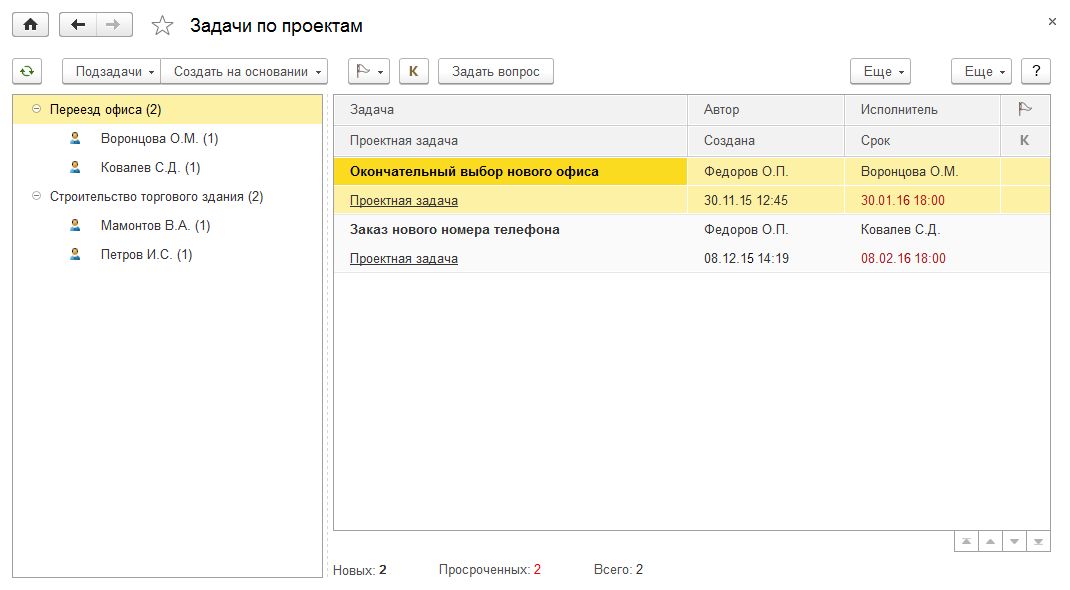This screenshot has height=590, width=1070.
Task: Refresh the task list with green arrows
Action: [x=27, y=71]
